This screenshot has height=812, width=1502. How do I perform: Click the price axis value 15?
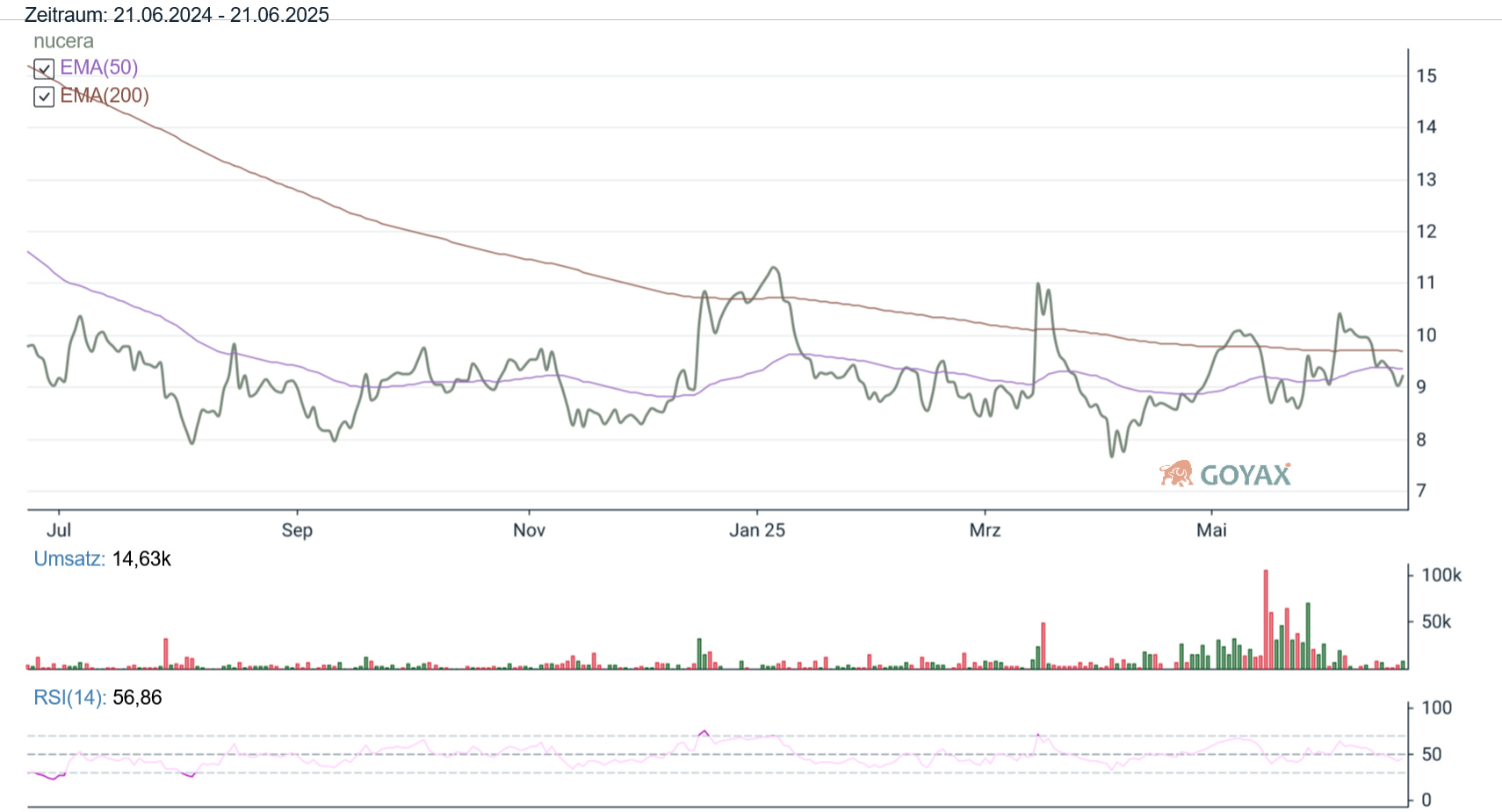tap(1426, 76)
